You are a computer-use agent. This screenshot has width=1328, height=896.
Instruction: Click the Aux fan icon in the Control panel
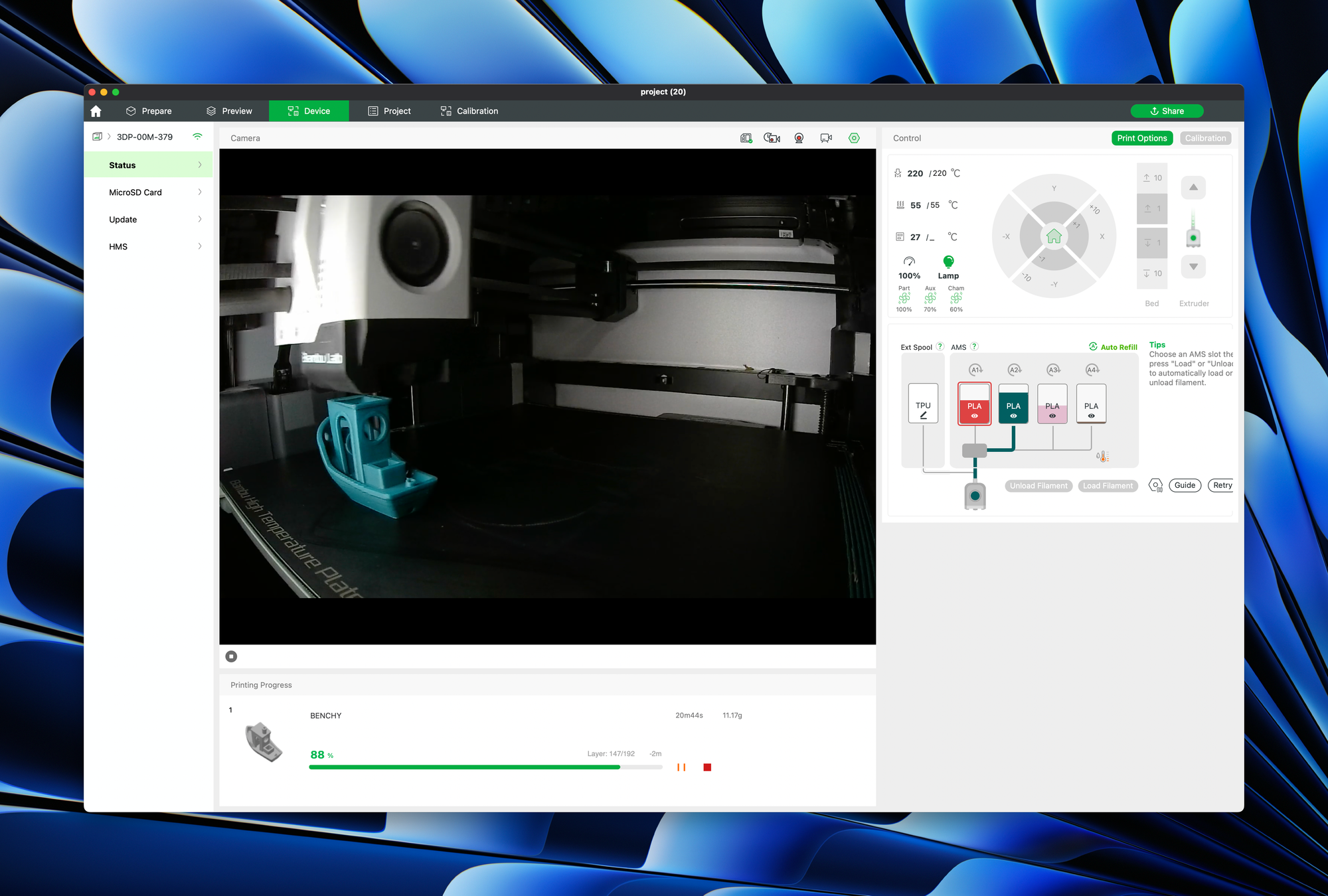(930, 299)
